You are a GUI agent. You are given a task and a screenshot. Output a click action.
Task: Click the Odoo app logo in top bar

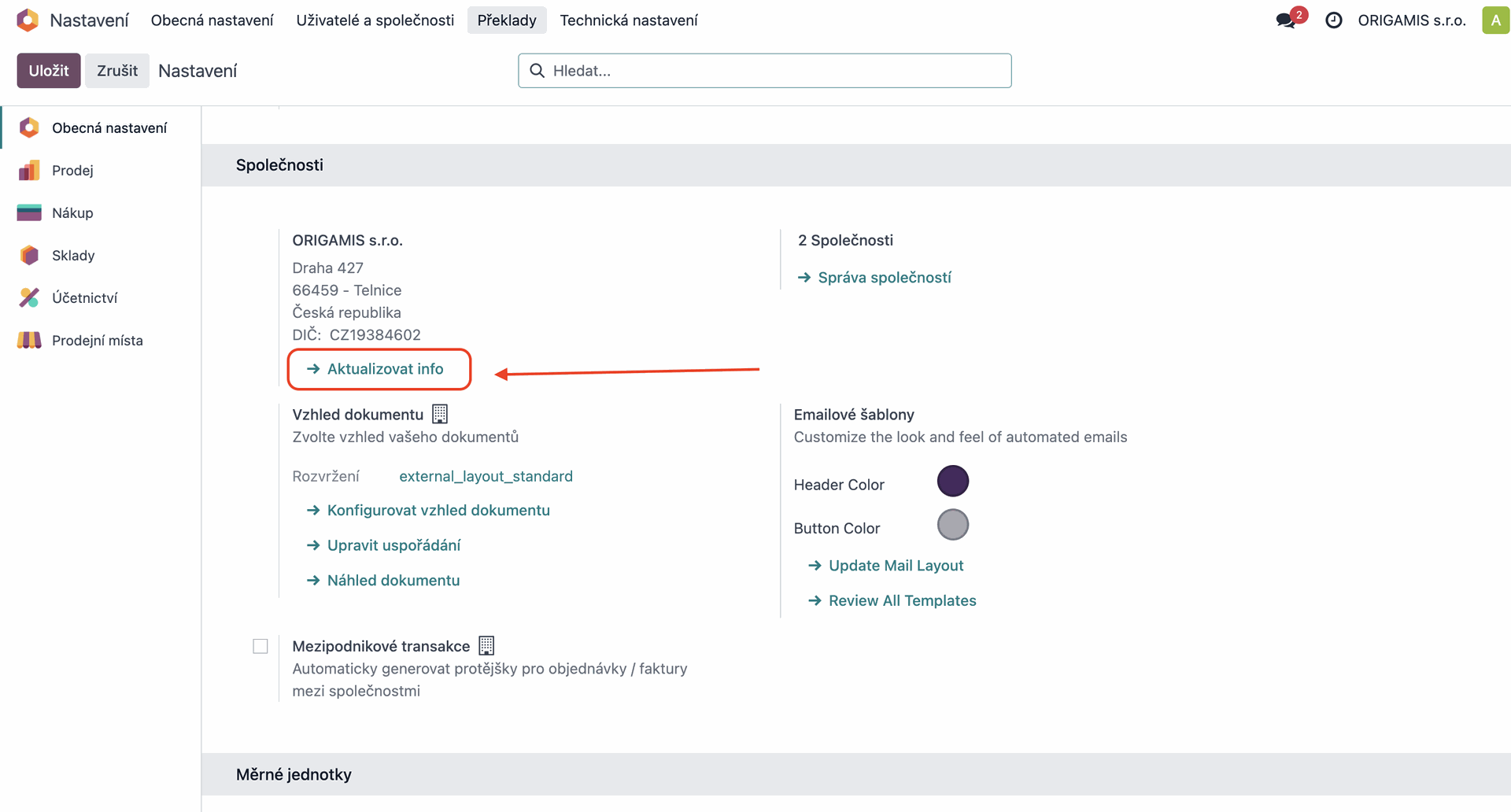point(28,20)
